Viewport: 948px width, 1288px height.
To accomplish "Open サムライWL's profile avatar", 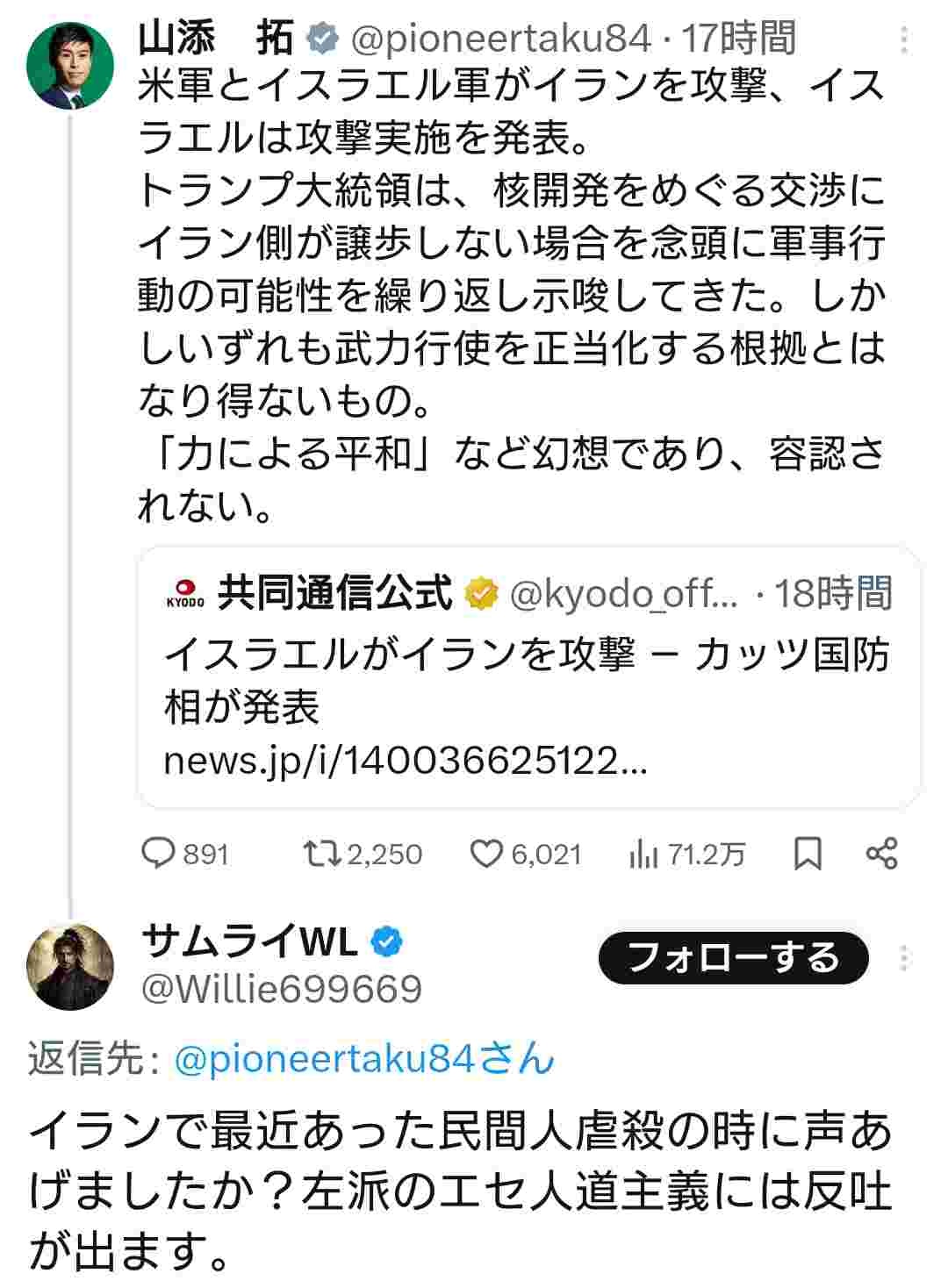I will click(x=71, y=966).
